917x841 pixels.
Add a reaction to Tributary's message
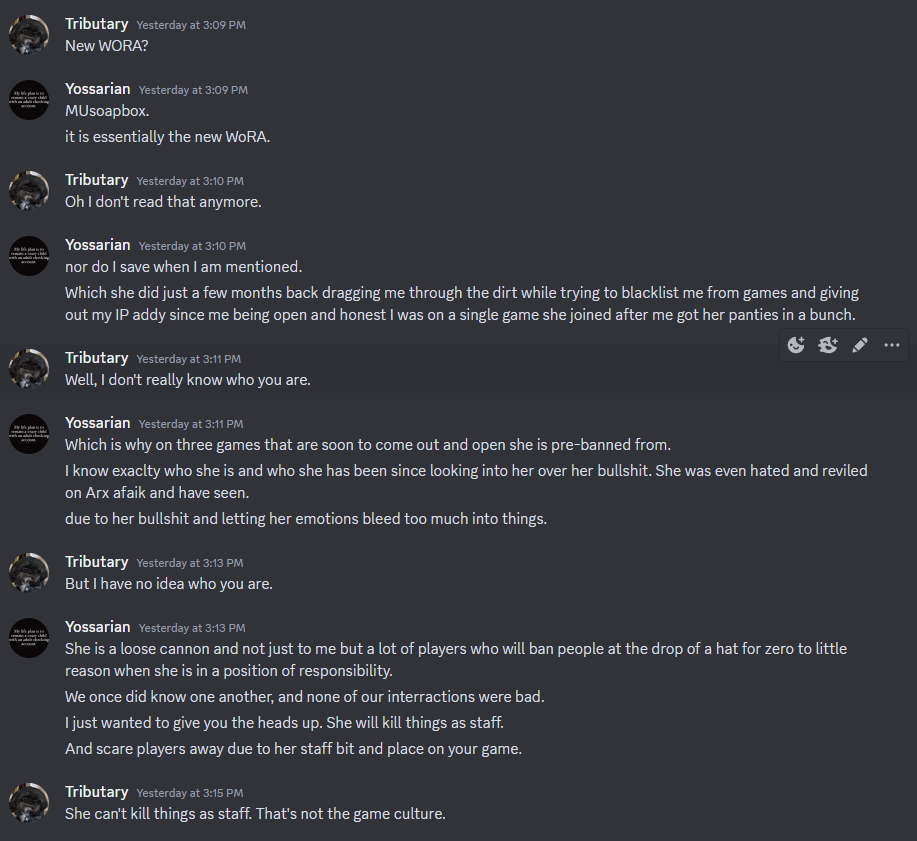click(795, 344)
